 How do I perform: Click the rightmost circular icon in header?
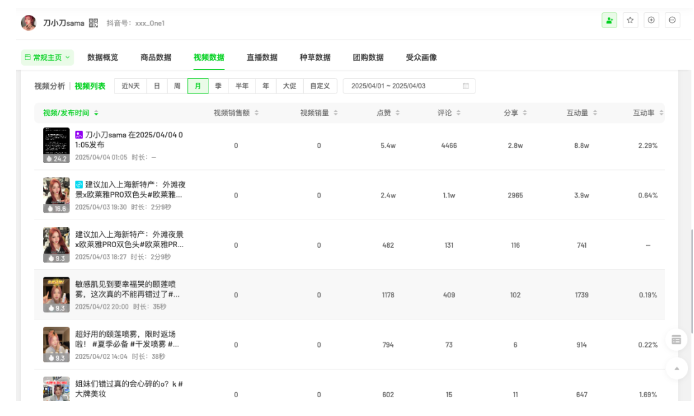point(672,20)
